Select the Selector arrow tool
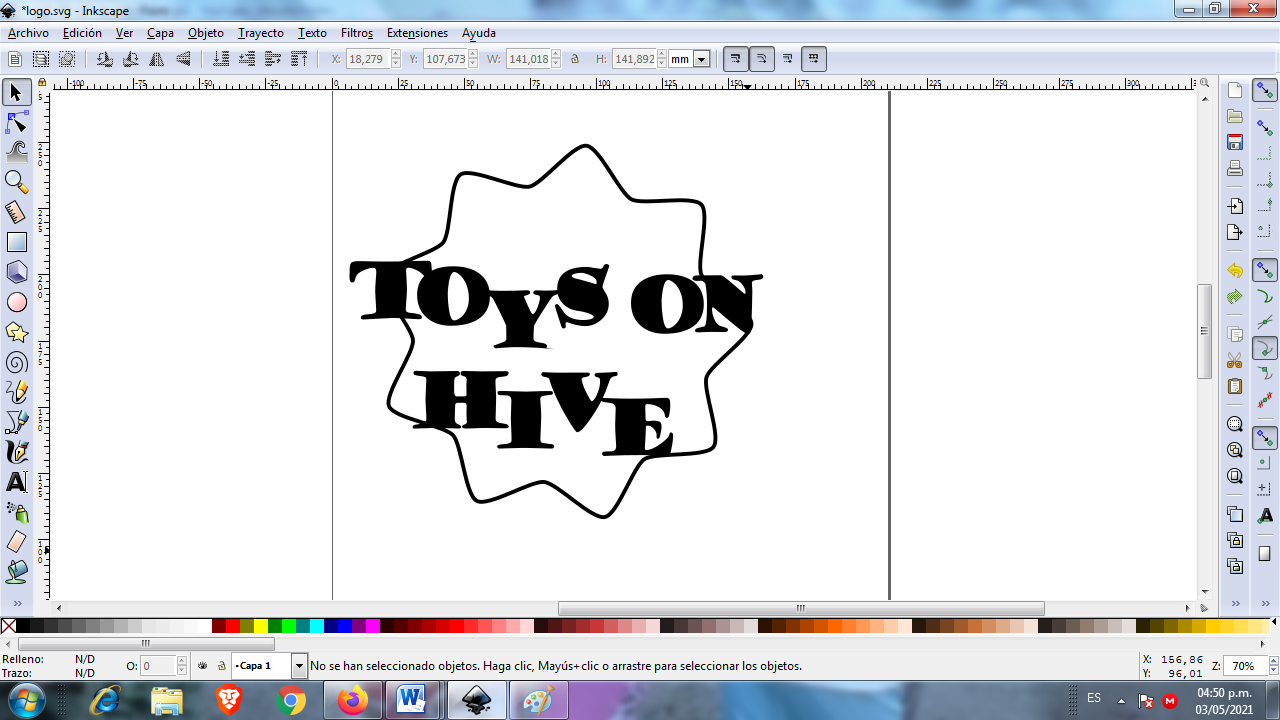Image resolution: width=1280 pixels, height=720 pixels. pyautogui.click(x=16, y=92)
